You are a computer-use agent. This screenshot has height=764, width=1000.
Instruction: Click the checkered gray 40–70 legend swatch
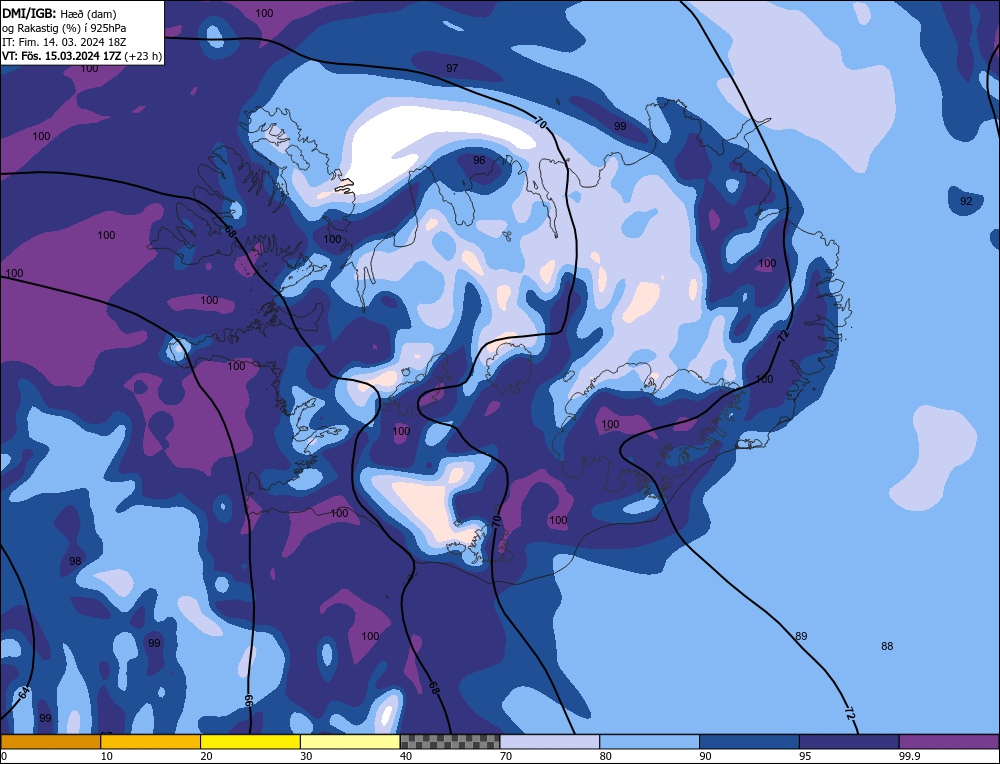(450, 742)
